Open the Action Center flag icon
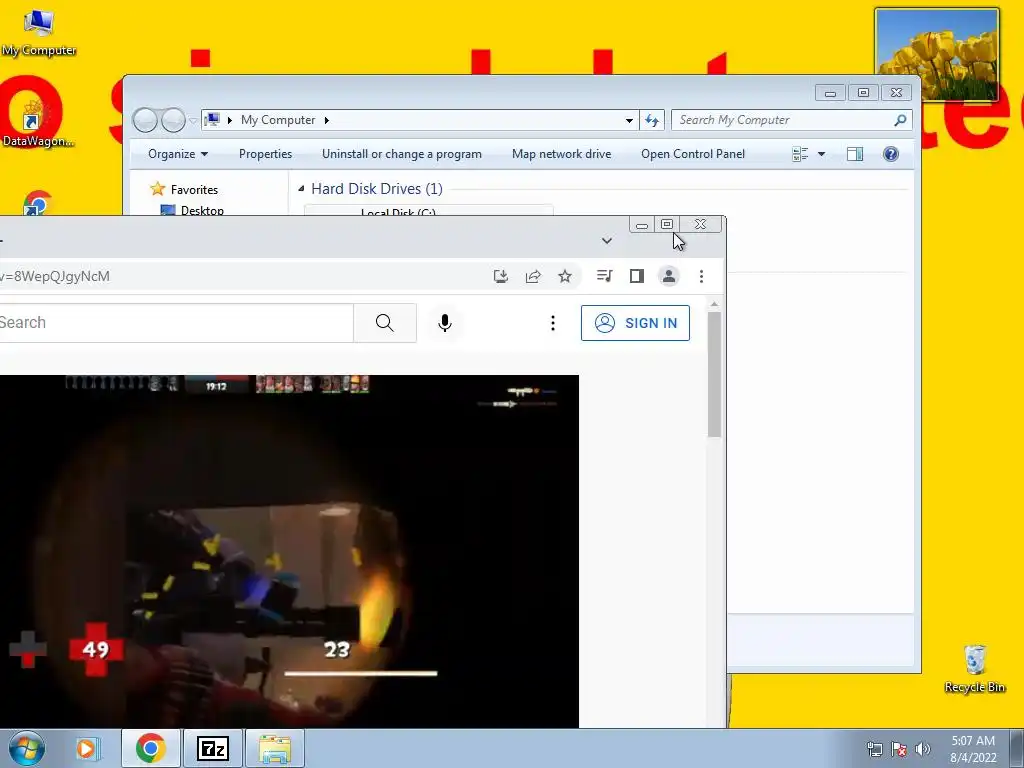Screen dimensions: 1024x768 tap(899, 749)
